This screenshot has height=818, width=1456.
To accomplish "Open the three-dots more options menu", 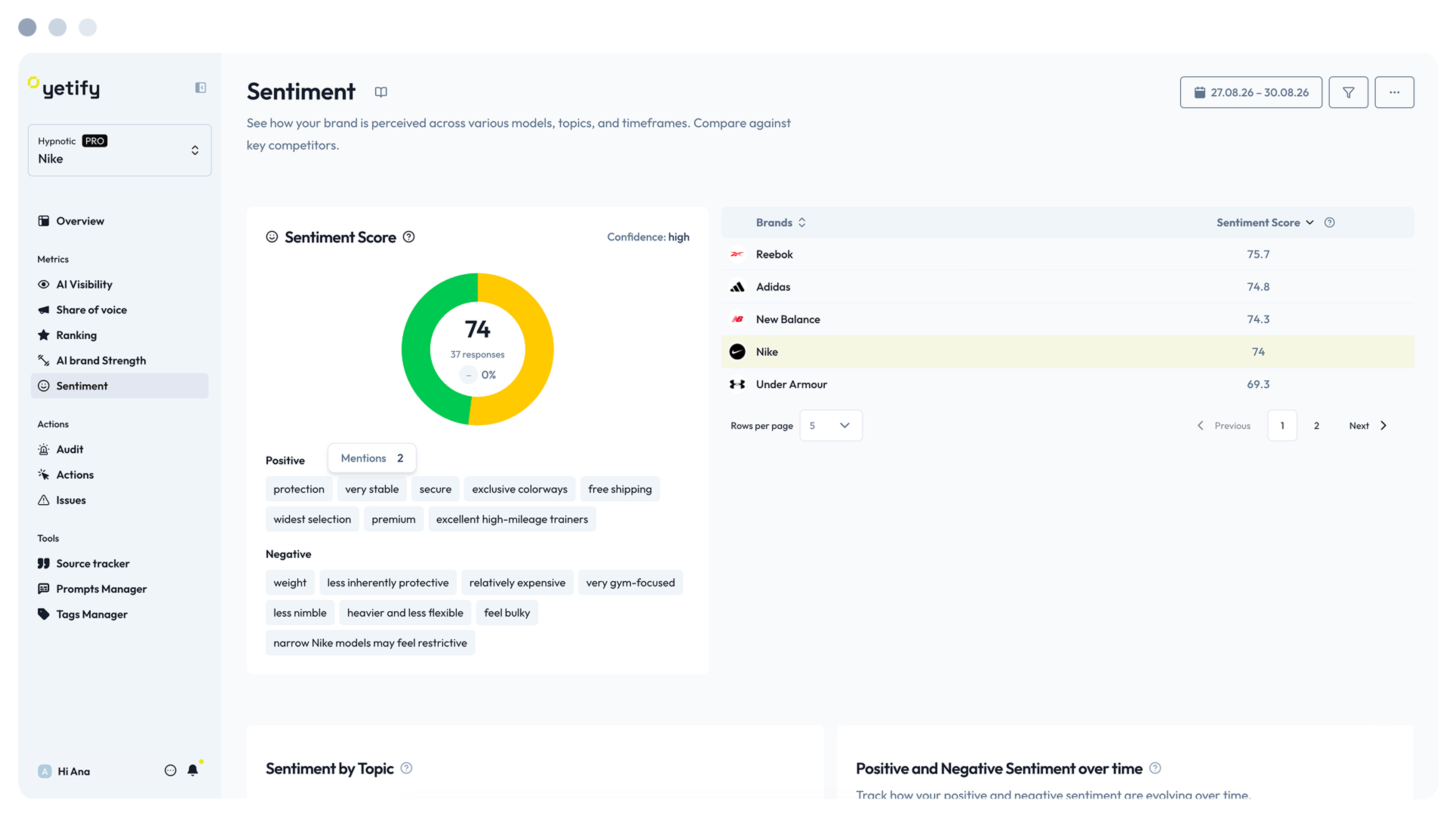I will (1394, 92).
